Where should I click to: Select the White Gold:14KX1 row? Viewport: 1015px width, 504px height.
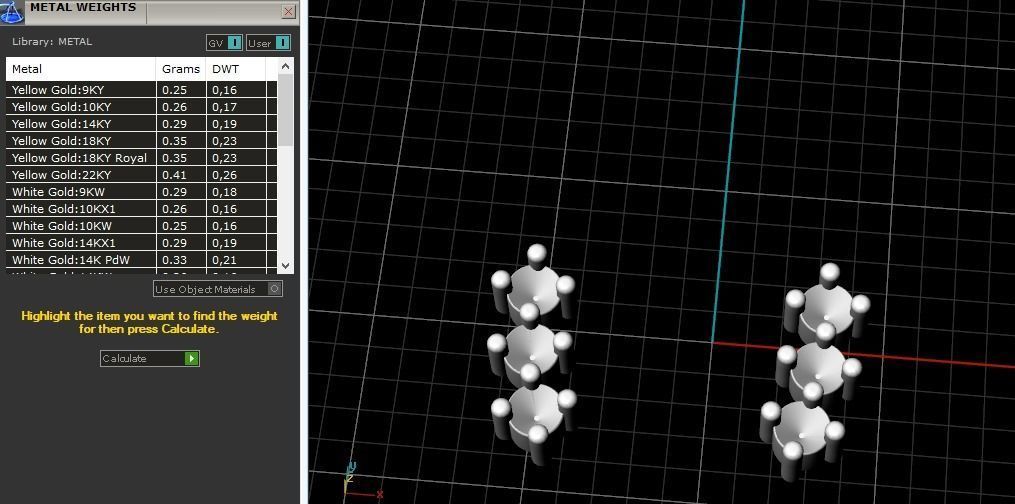pyautogui.click(x=141, y=243)
